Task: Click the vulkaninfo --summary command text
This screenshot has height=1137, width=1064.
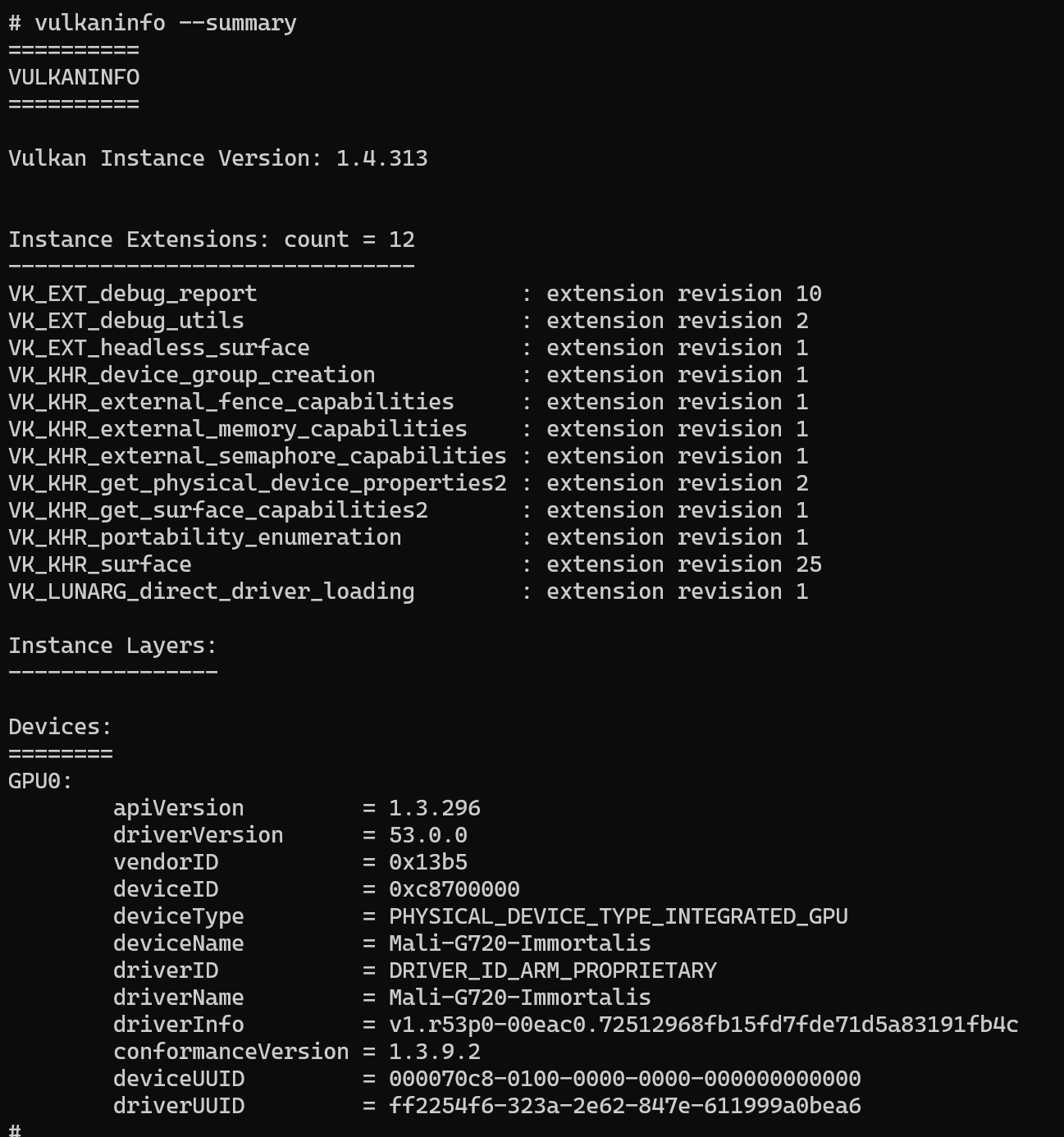Action: tap(165, 23)
